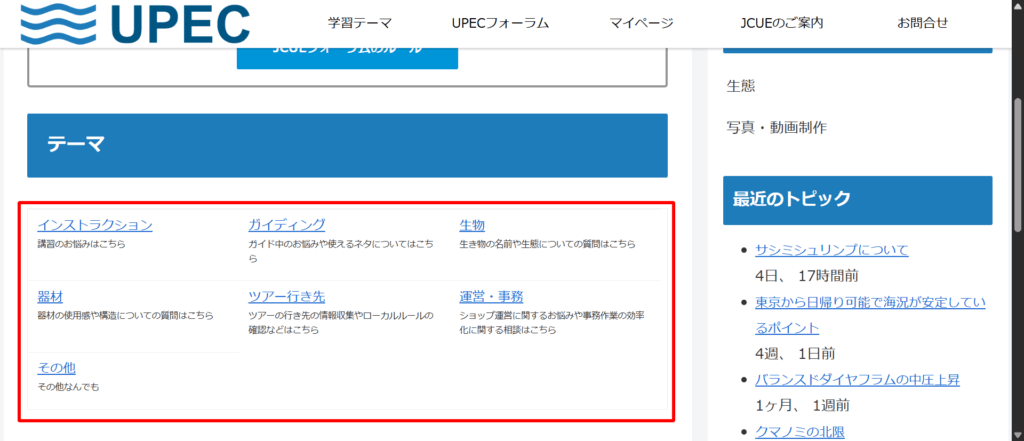This screenshot has width=1024, height=441.
Task: Choose the その他 theme link
Action: (56, 368)
